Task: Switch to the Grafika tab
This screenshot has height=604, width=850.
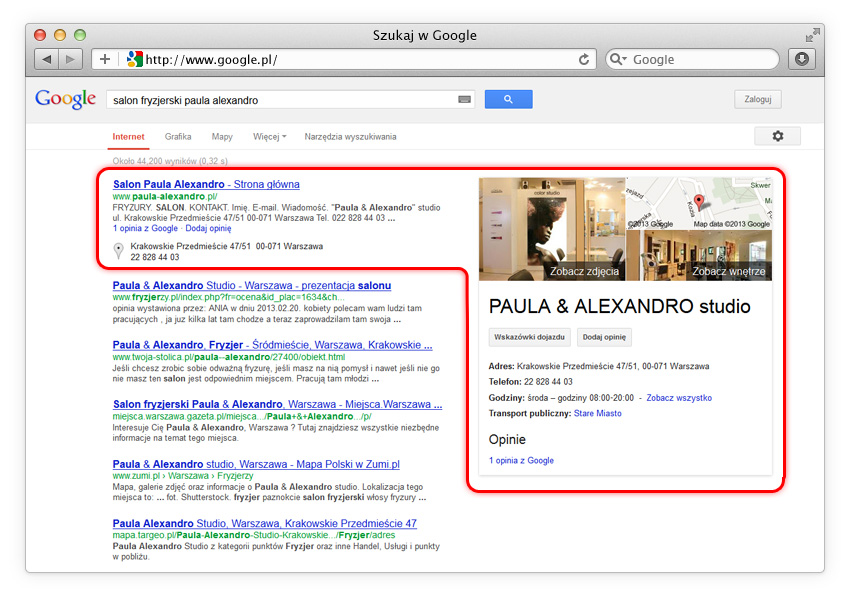Action: (178, 137)
